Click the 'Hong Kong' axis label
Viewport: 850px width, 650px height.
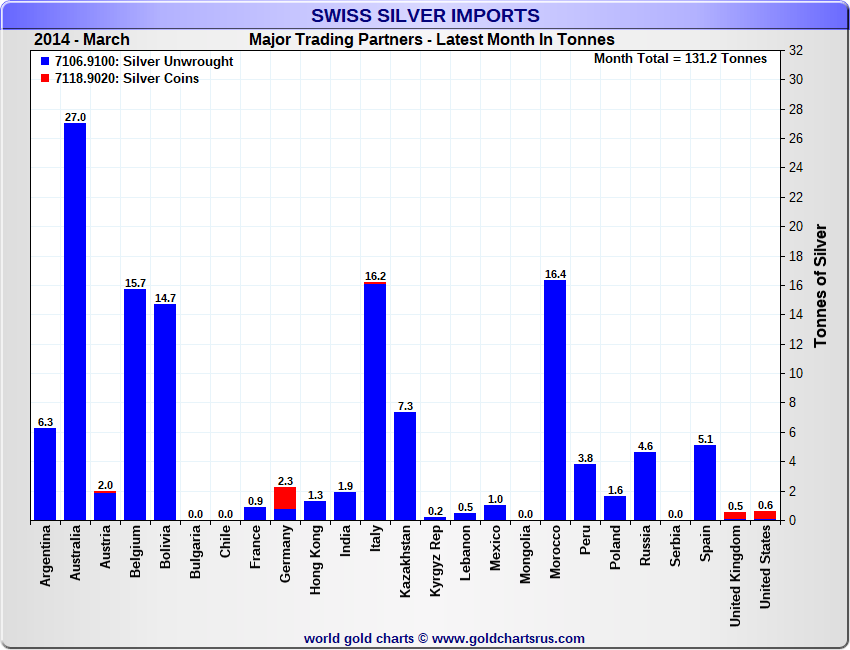(315, 560)
